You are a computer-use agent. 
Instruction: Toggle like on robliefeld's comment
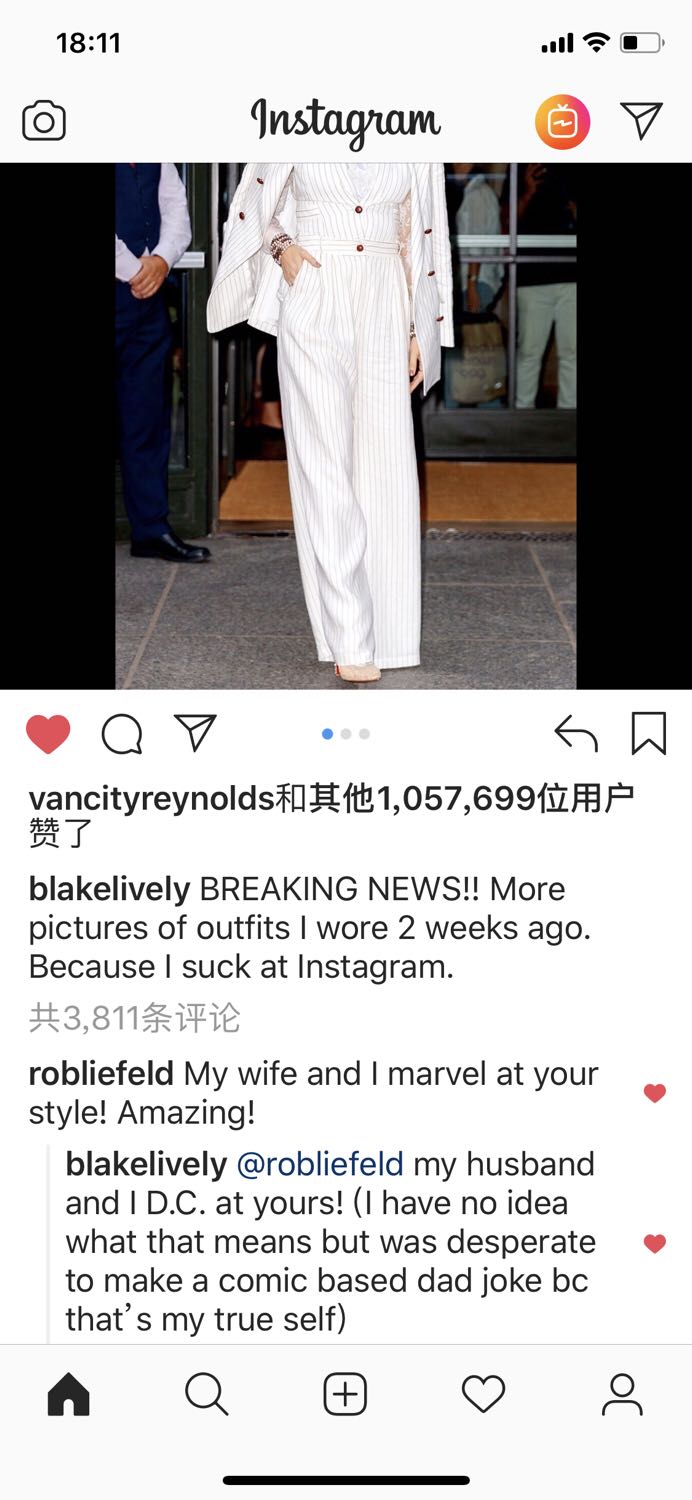655,1093
